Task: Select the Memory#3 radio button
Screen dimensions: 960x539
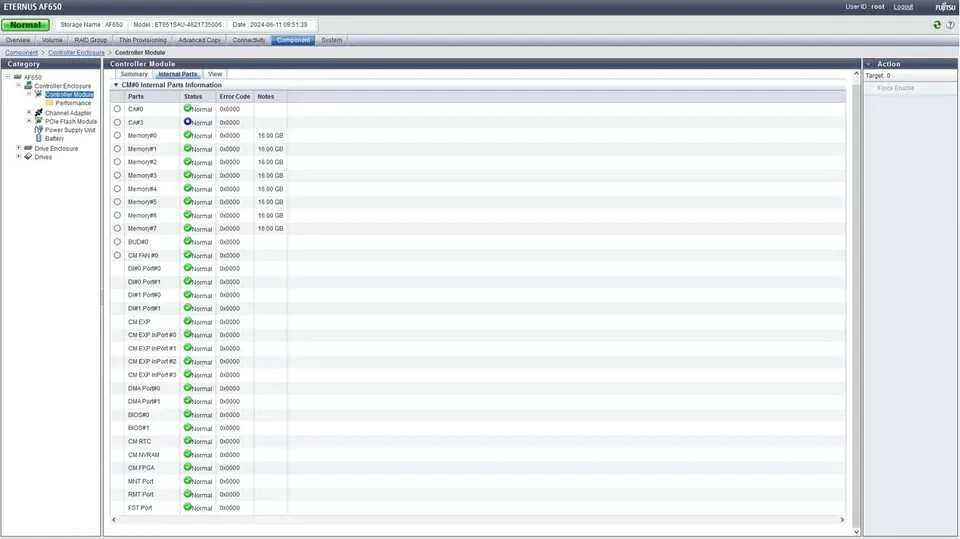Action: point(117,175)
